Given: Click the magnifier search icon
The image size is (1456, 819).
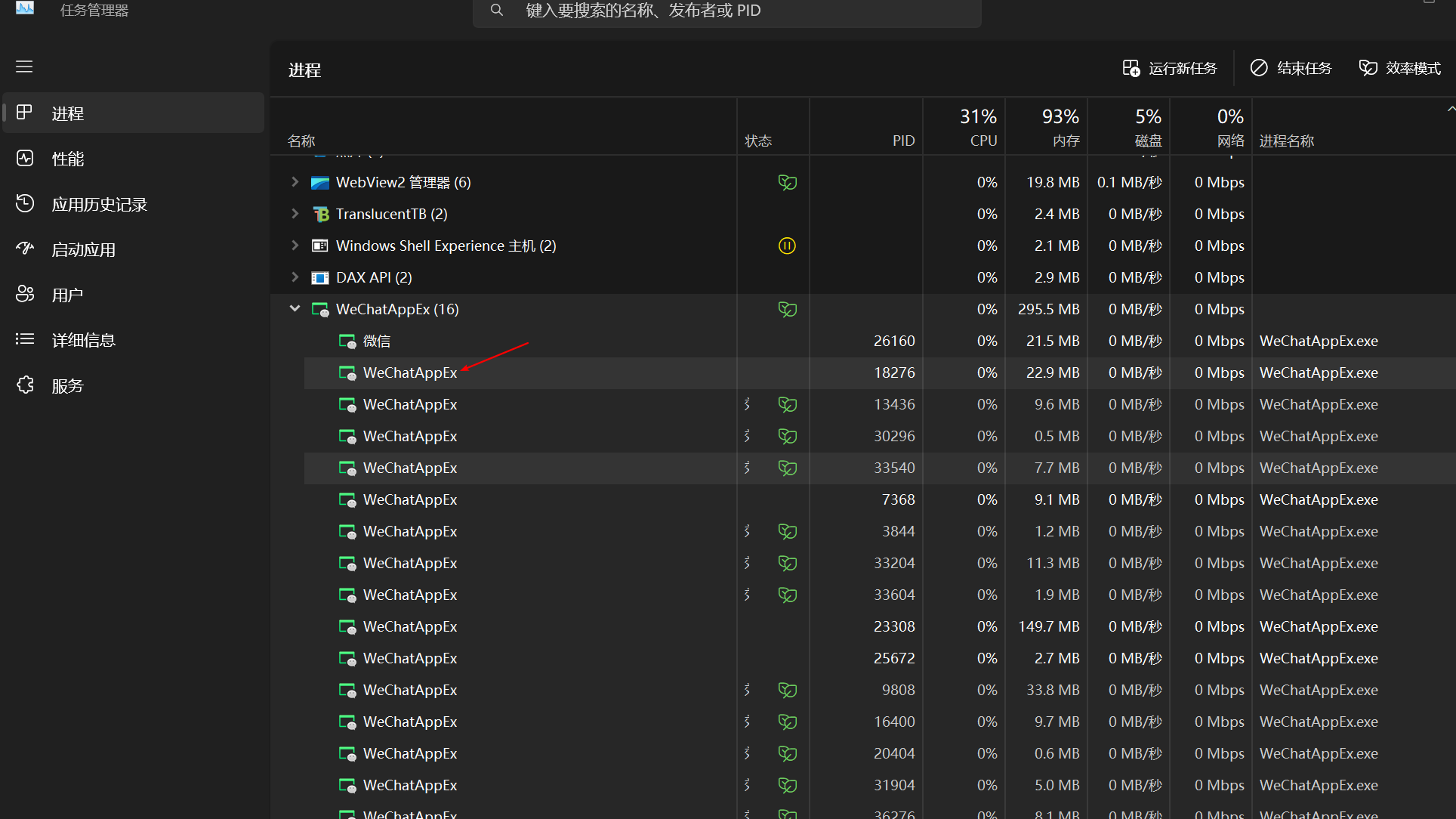Looking at the screenshot, I should tap(496, 11).
